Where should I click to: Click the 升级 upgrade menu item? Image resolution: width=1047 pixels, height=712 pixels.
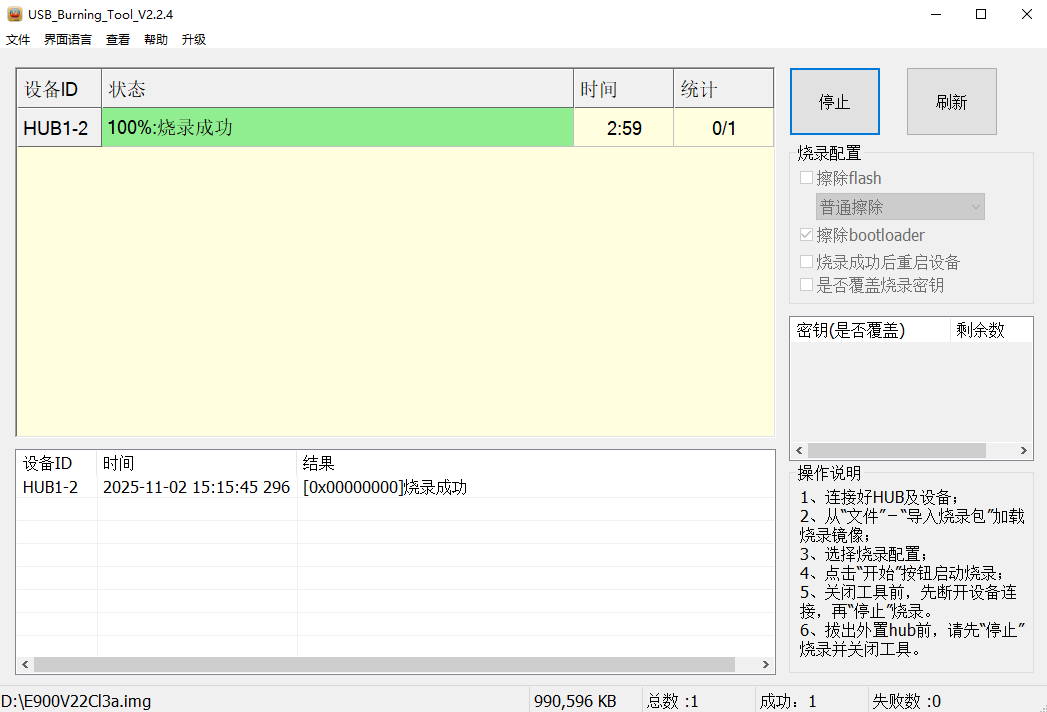[x=193, y=39]
